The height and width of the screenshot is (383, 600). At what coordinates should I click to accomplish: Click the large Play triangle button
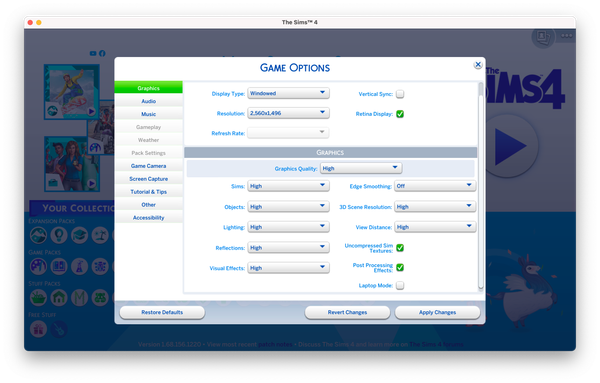(x=510, y=146)
